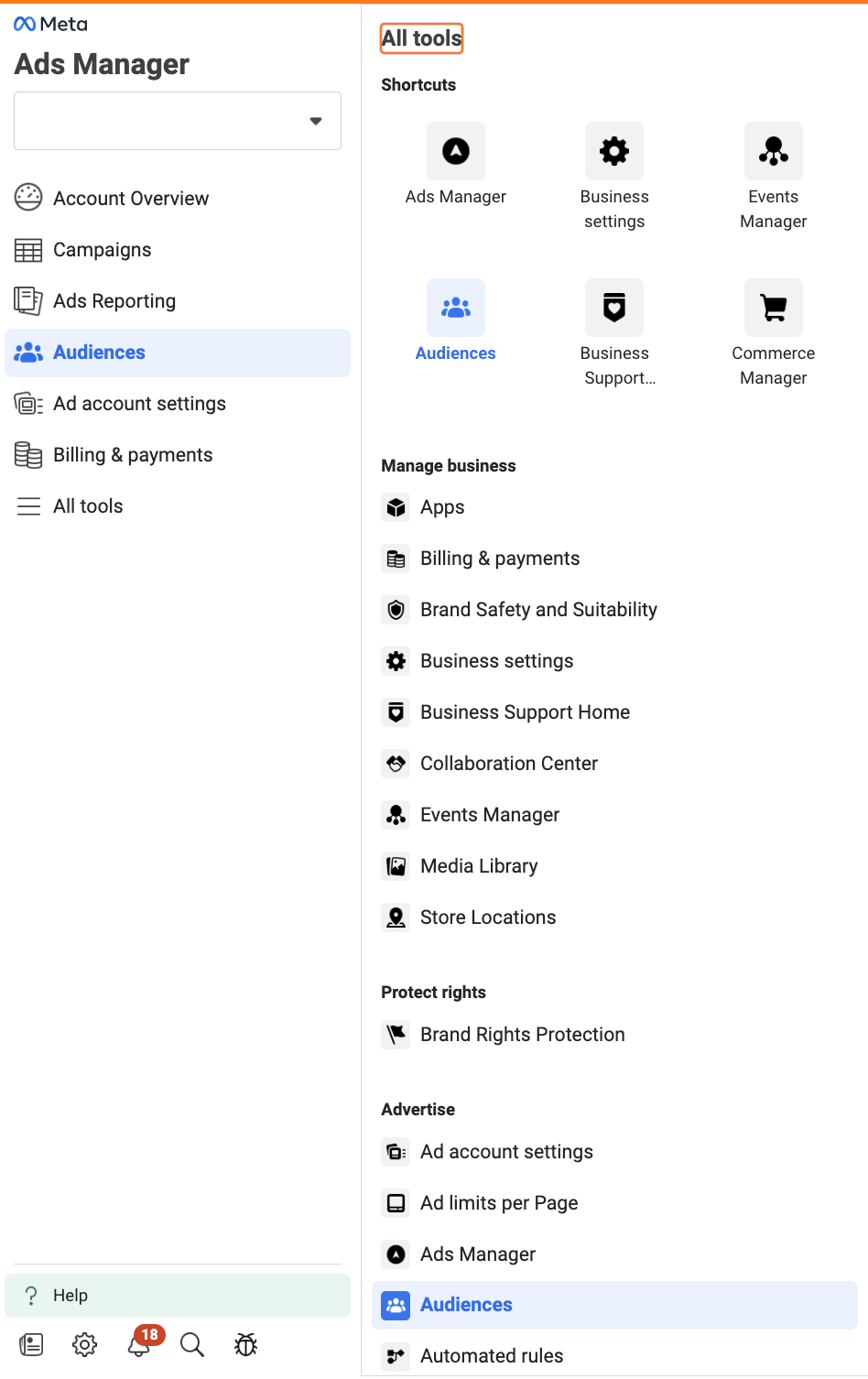The image size is (868, 1379).
Task: Open Brand Rights Protection
Action: pyautogui.click(x=614, y=1035)
